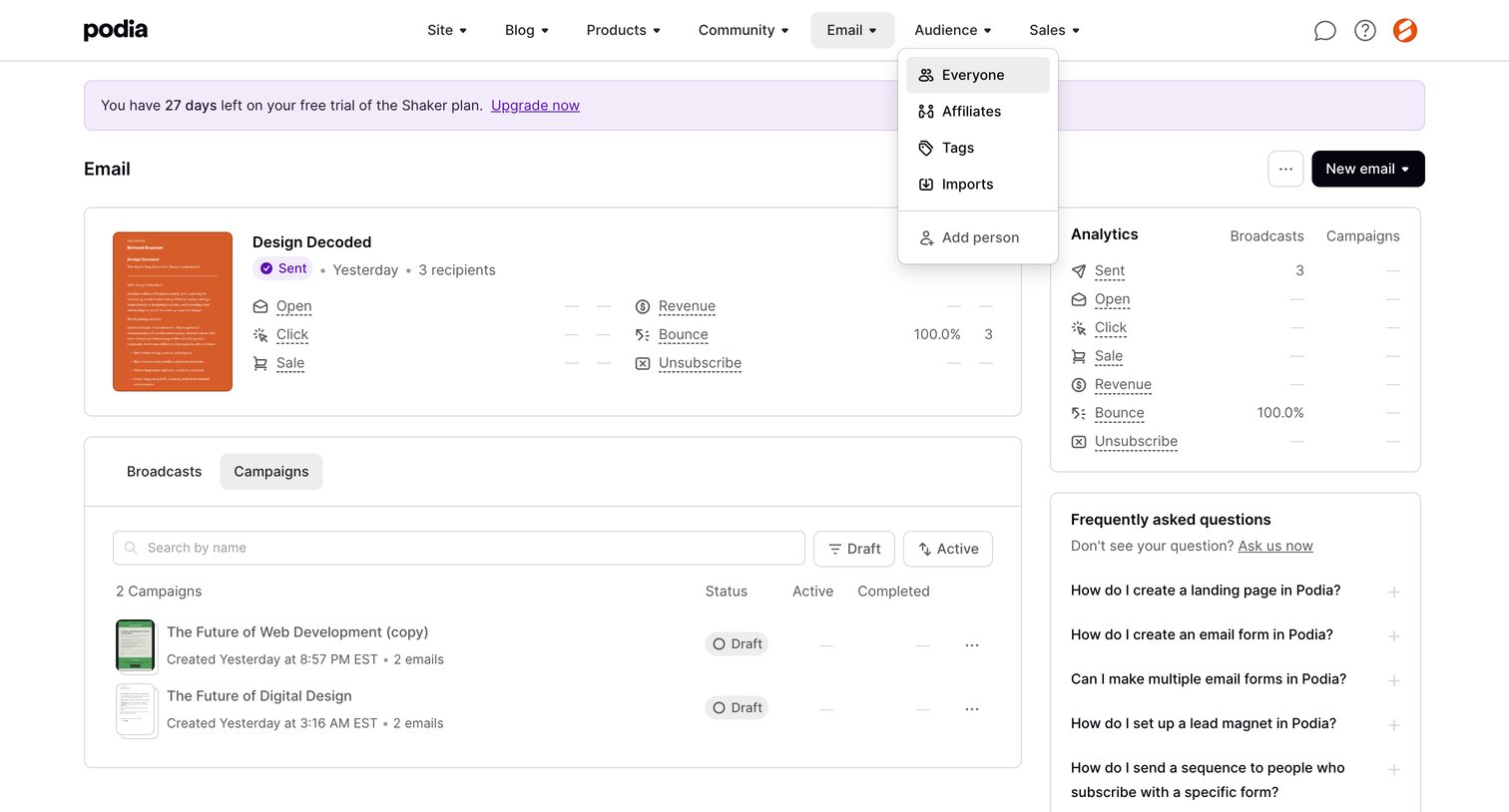The height and width of the screenshot is (812, 1509).
Task: Click the Tags icon in Audience menu
Action: (x=926, y=148)
